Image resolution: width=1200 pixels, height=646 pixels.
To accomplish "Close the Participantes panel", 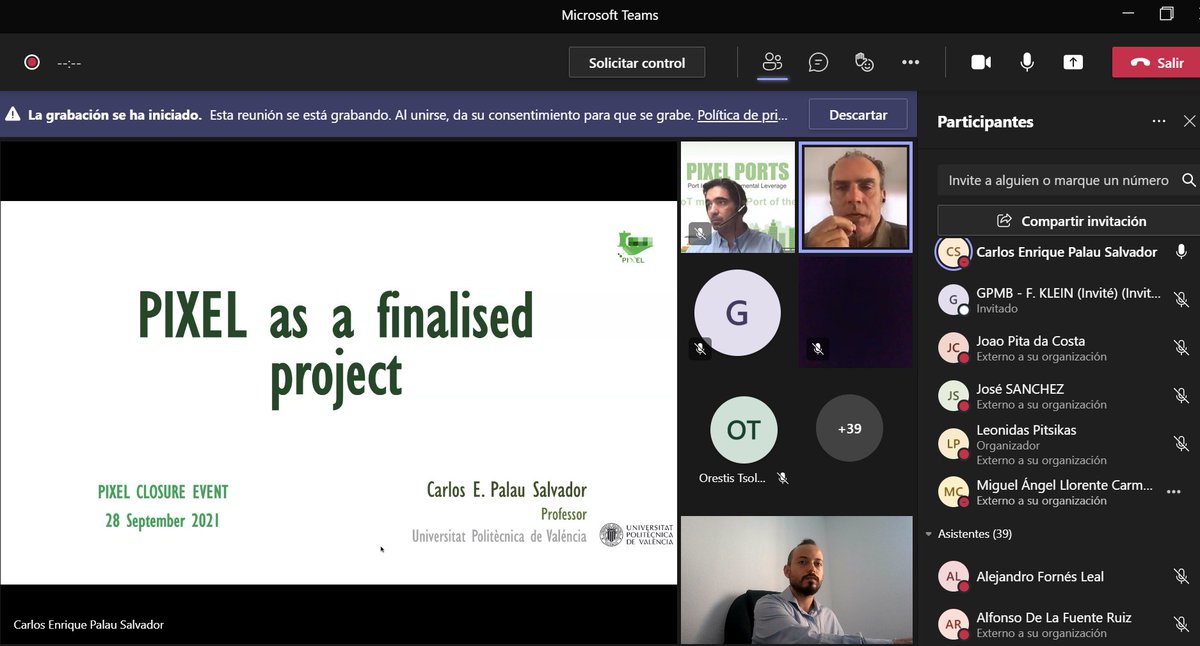I will click(x=1189, y=121).
